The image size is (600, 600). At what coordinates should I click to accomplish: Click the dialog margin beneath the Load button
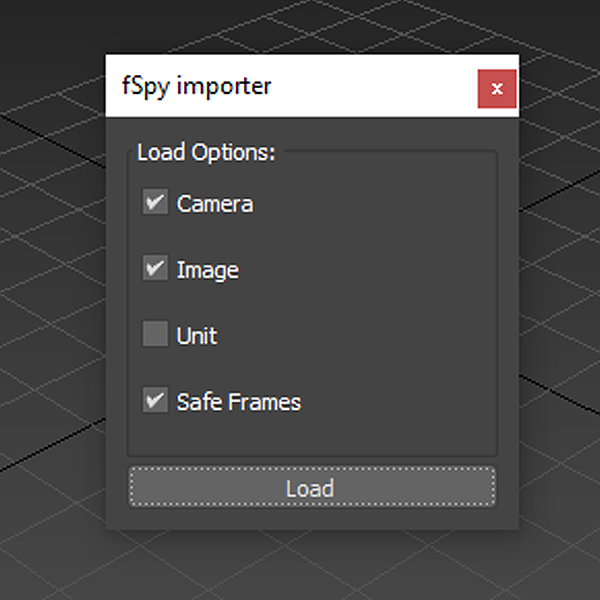point(312,518)
